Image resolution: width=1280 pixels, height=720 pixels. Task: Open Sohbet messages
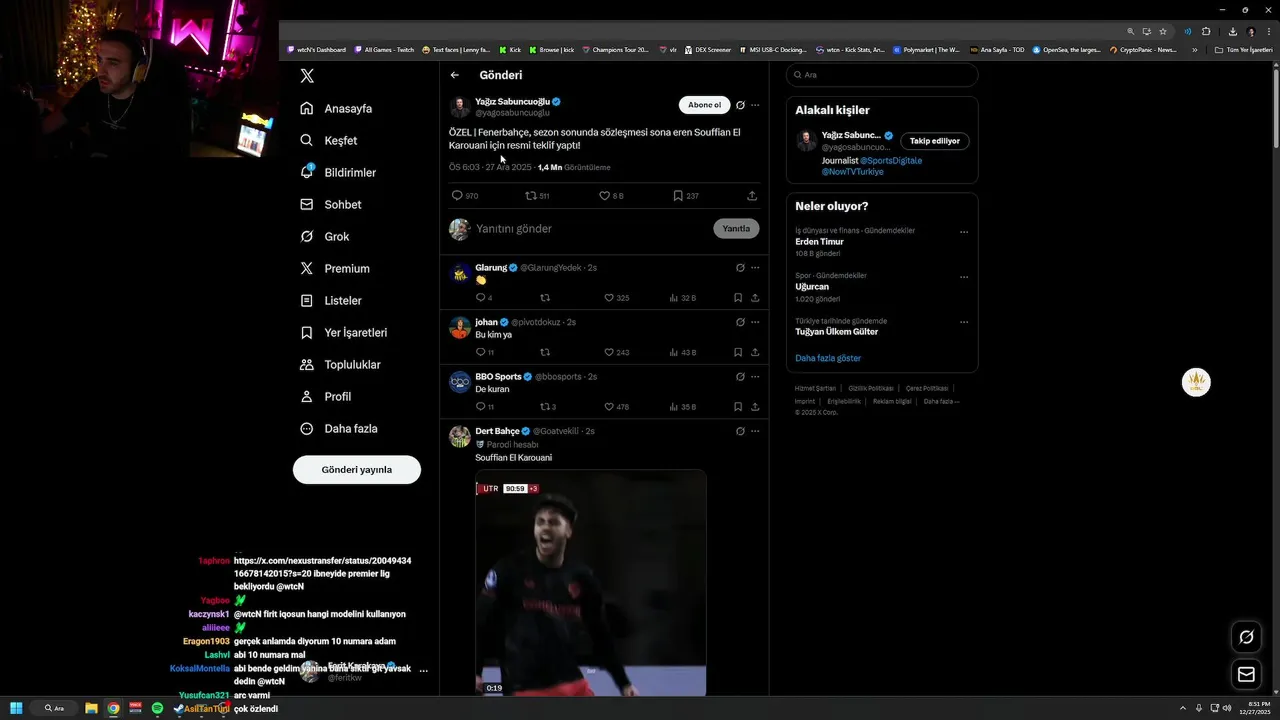click(x=331, y=204)
